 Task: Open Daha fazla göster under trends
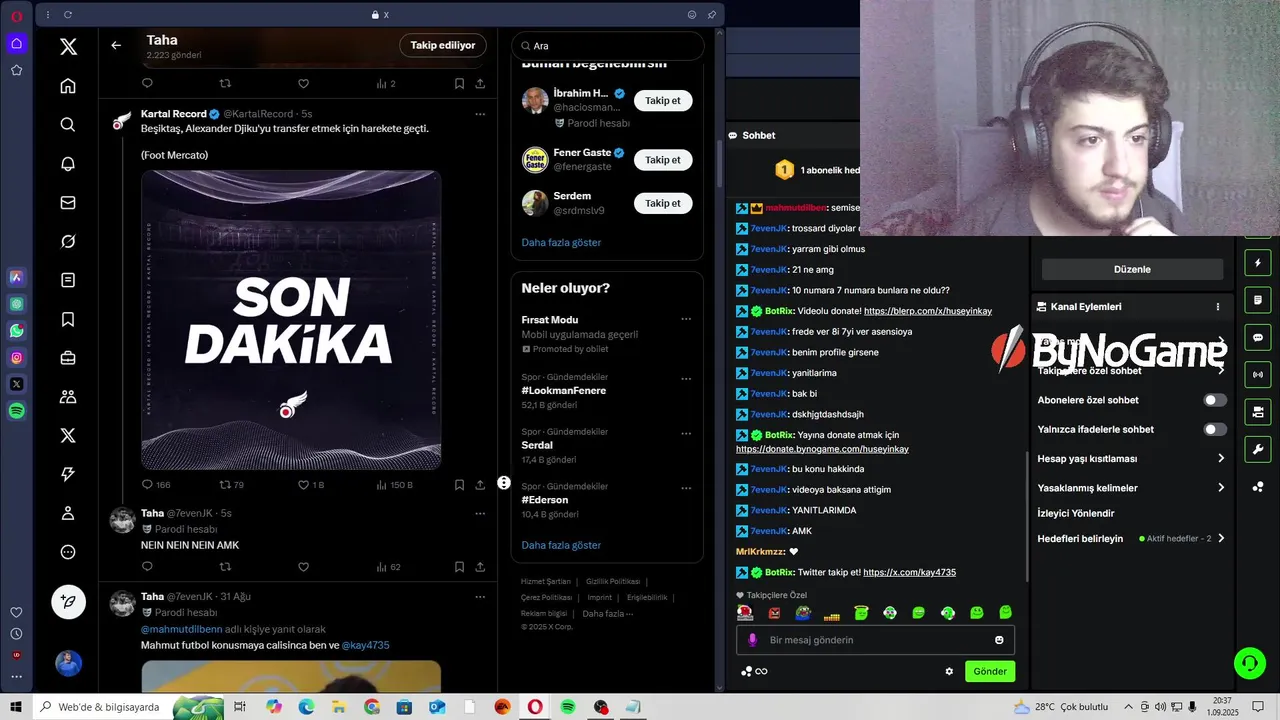tap(561, 545)
